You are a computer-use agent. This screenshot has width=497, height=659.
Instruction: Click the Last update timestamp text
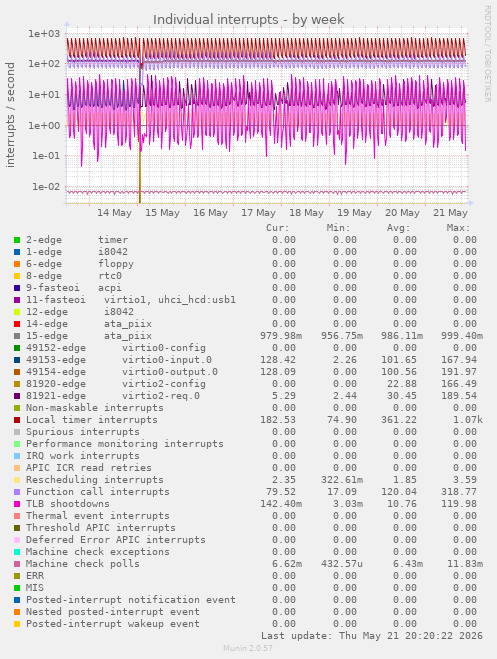coord(372,636)
